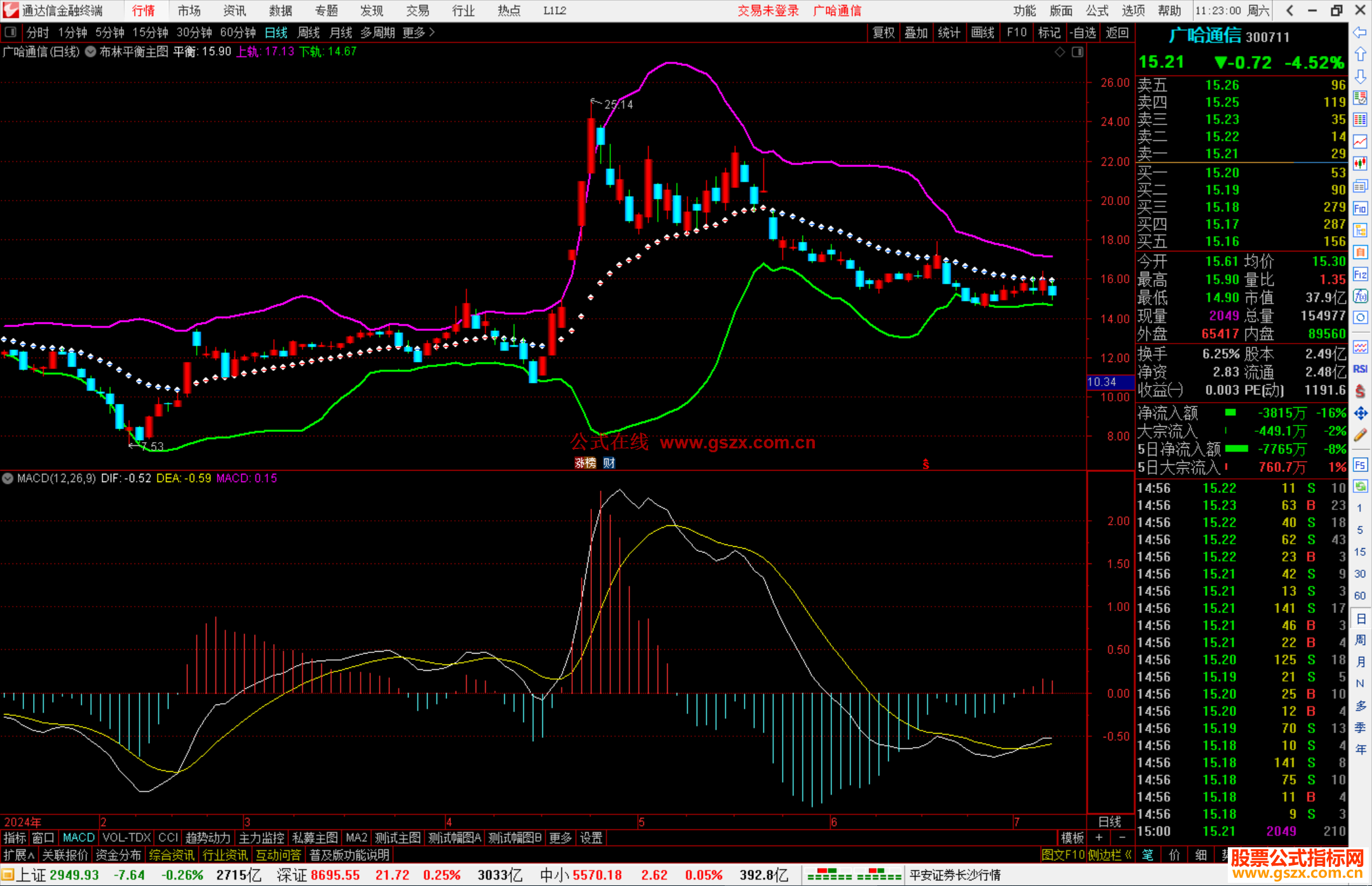1372x886 pixels.
Task: Toggle the MACD panel indicator circle button
Action: point(8,478)
